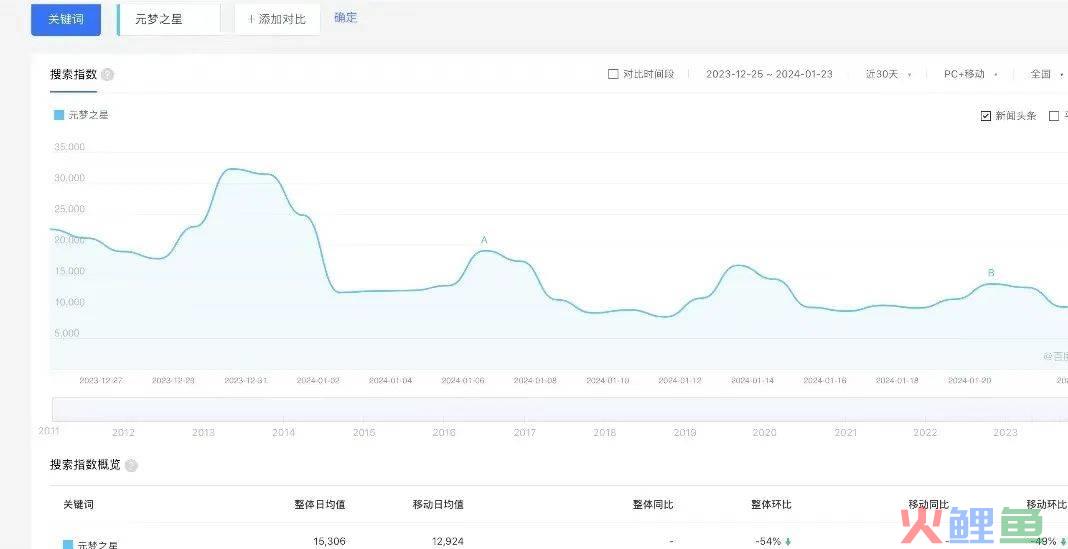Image resolution: width=1068 pixels, height=549 pixels.
Task: Click year 2013 on the timeline
Action: [203, 433]
